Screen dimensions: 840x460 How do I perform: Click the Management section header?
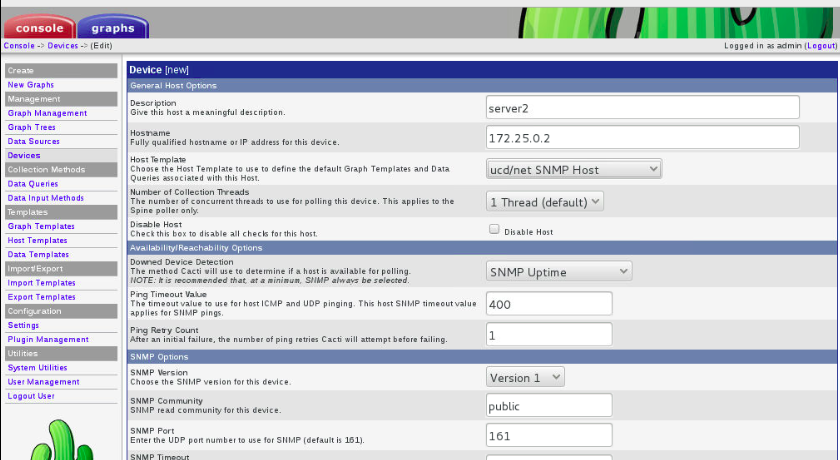[x=61, y=99]
